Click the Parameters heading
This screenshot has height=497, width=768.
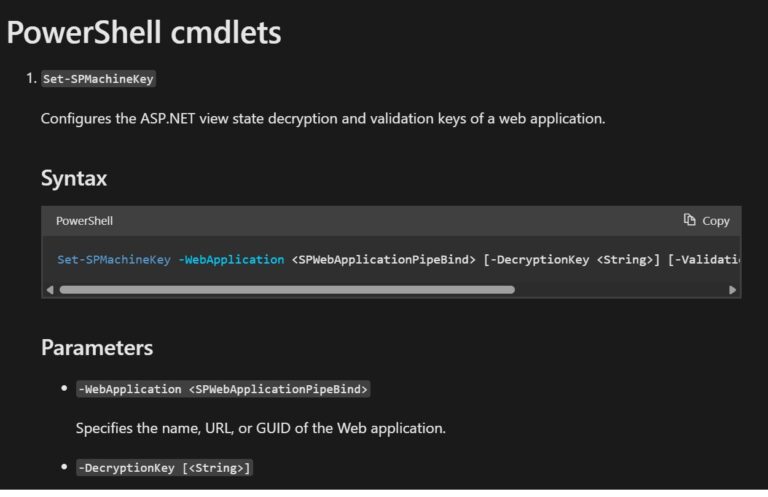point(97,348)
